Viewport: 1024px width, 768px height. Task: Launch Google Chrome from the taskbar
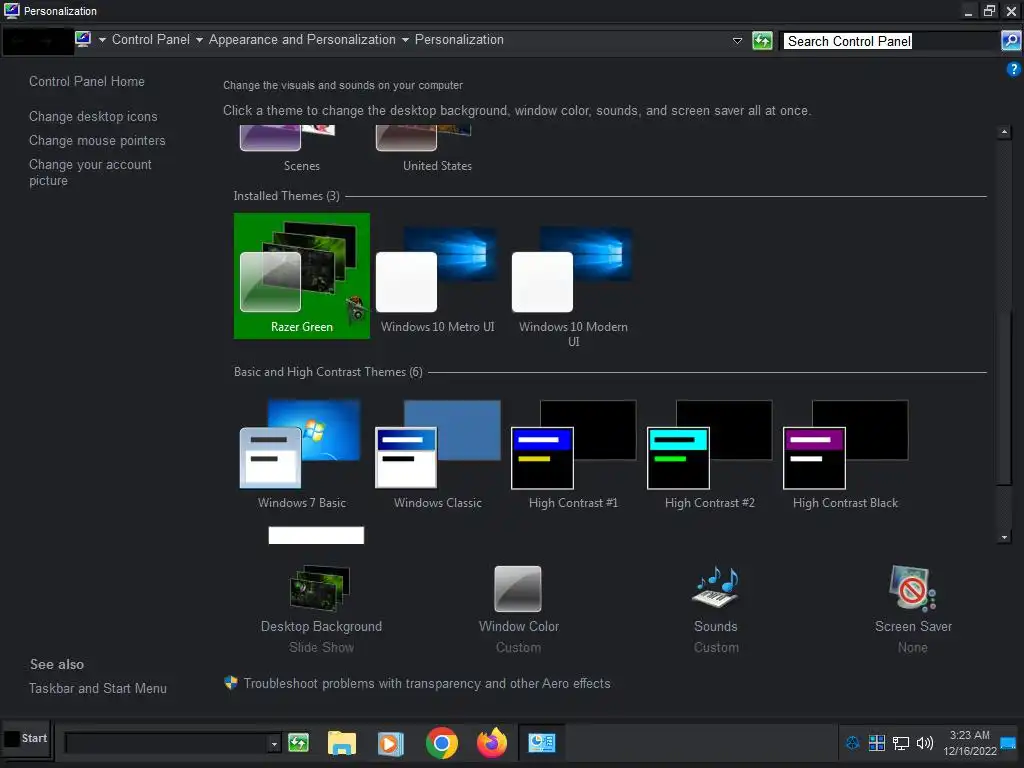[441, 743]
